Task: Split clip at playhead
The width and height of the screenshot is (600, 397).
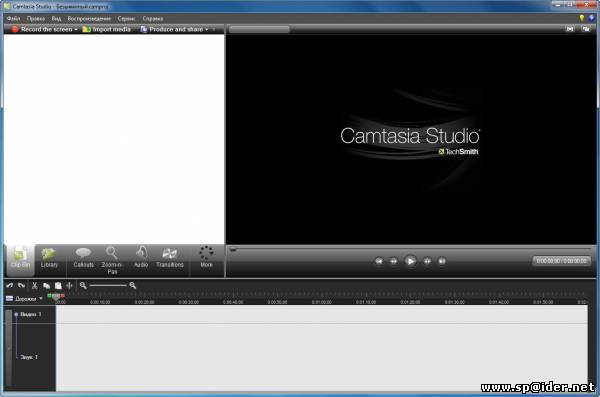Action: (69, 286)
